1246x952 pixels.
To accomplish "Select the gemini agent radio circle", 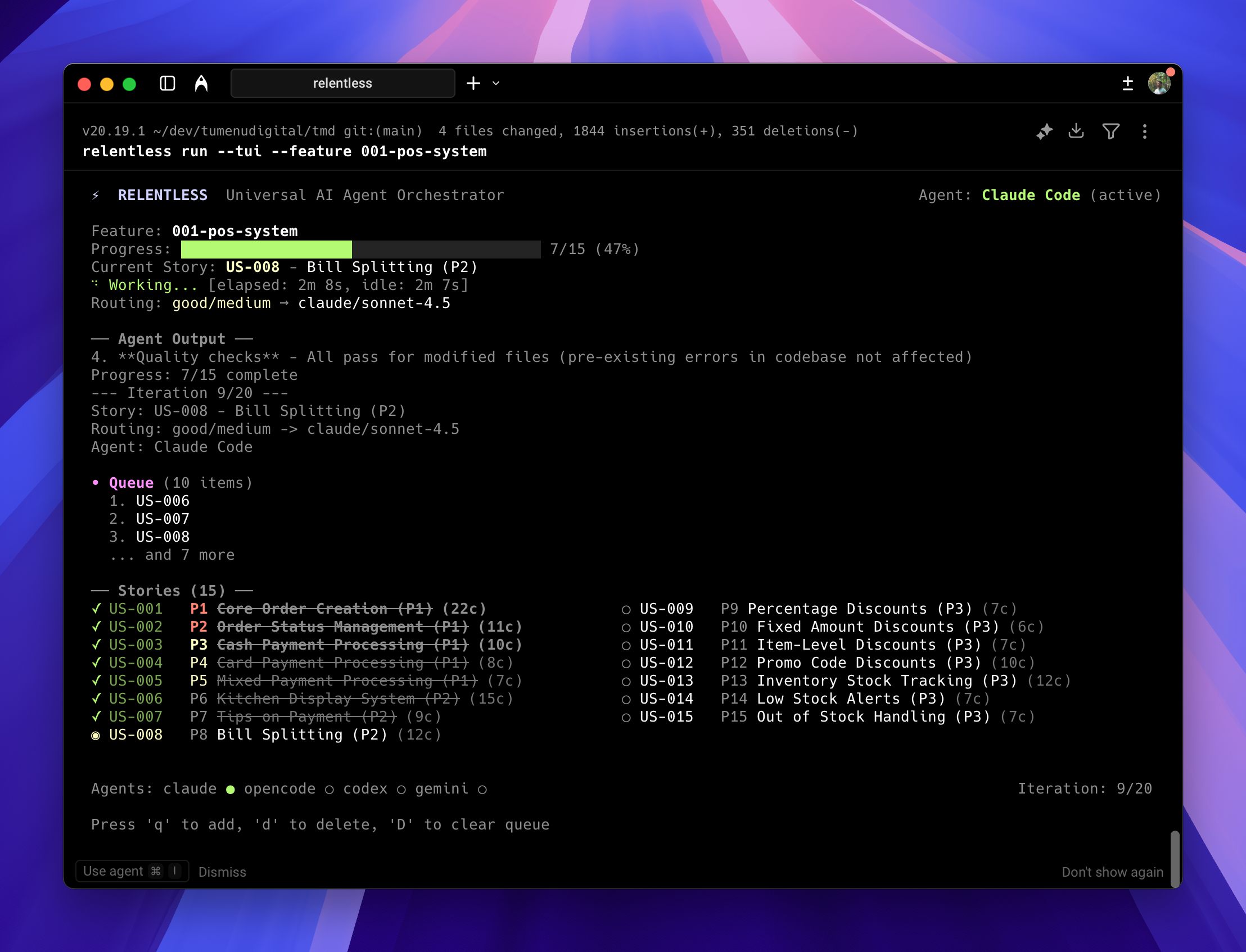I will point(482,790).
